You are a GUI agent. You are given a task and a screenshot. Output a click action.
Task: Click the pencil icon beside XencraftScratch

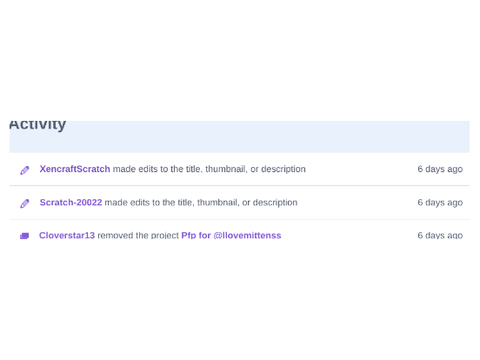coord(25,170)
